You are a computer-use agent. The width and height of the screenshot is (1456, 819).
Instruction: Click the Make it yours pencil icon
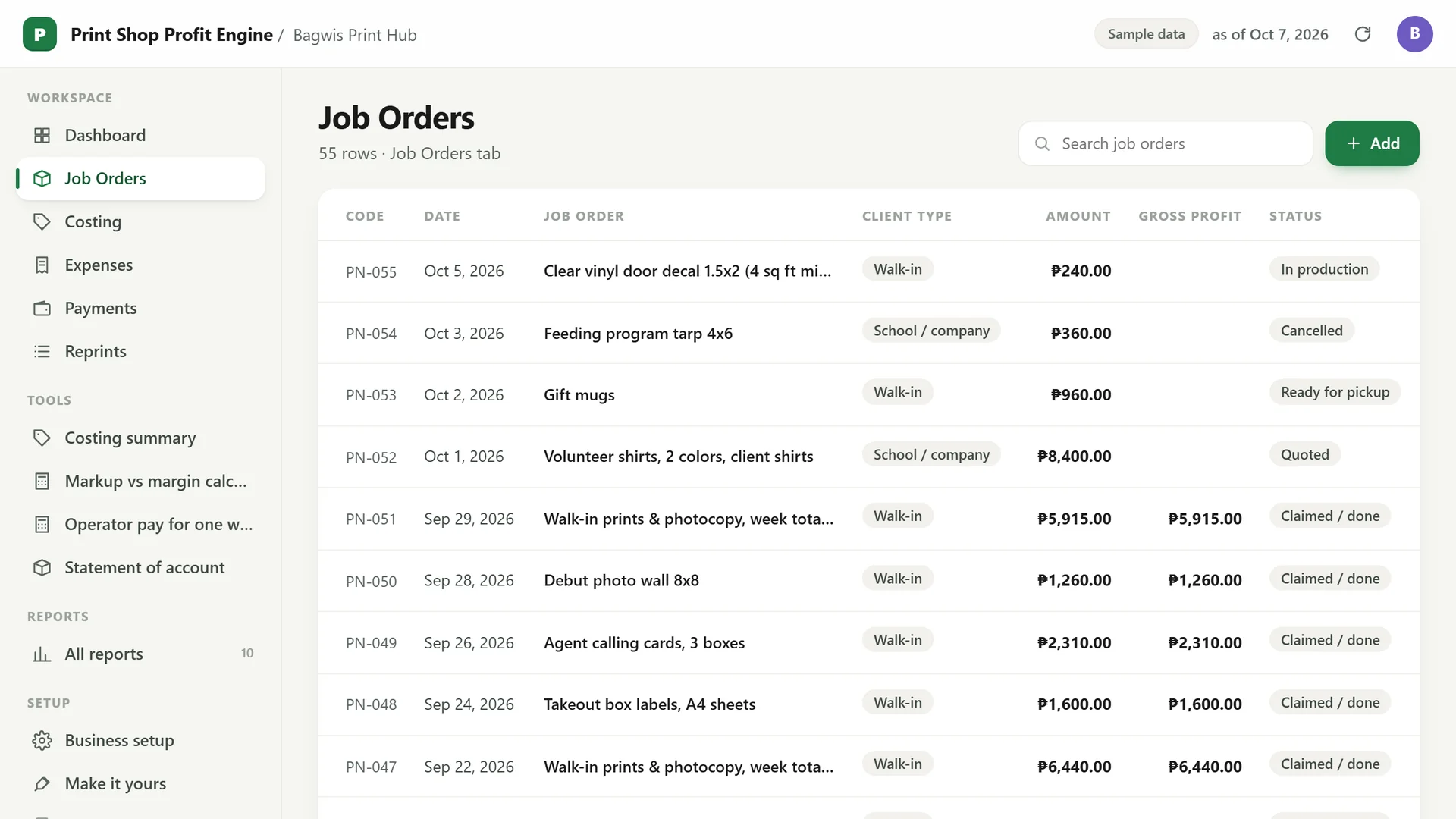[x=42, y=783]
